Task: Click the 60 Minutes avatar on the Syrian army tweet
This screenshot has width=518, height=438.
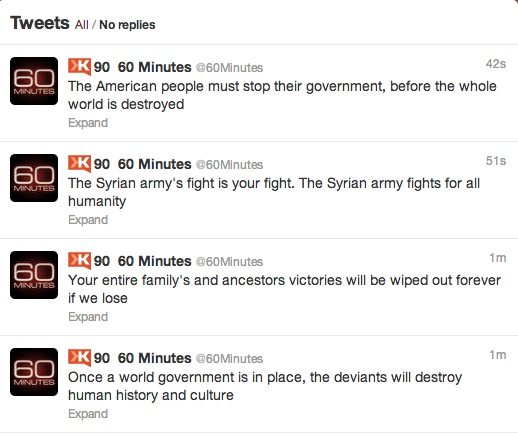Action: pos(34,178)
